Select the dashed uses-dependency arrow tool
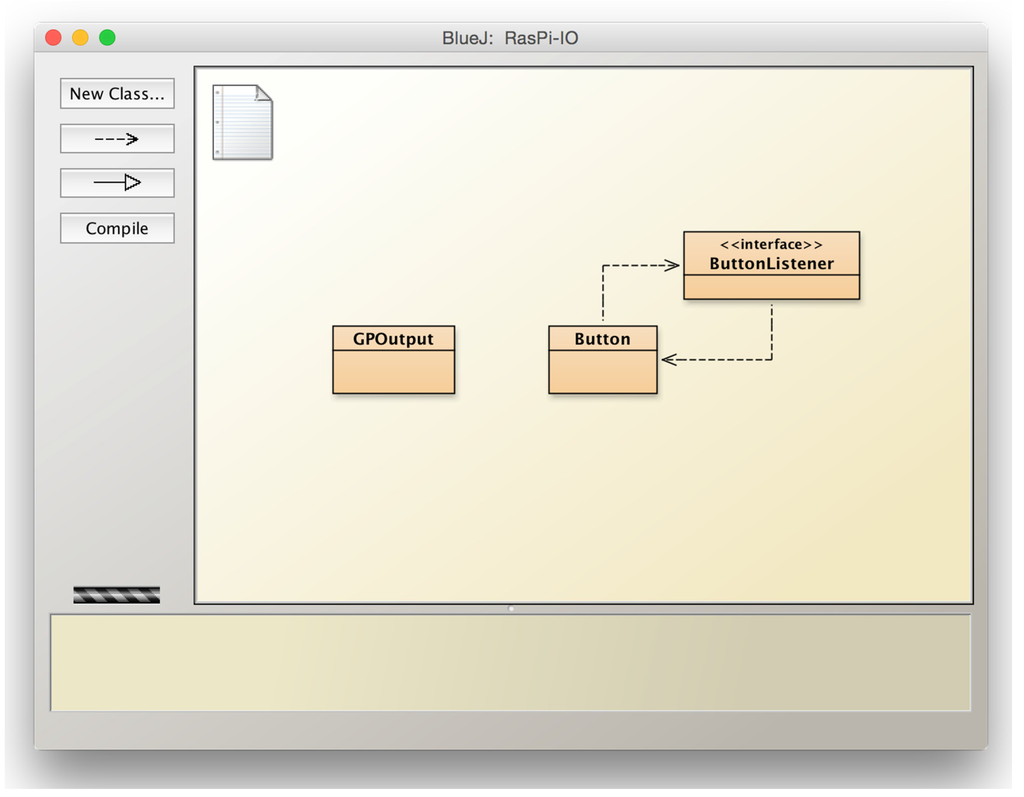This screenshot has width=1024, height=797. (x=117, y=139)
